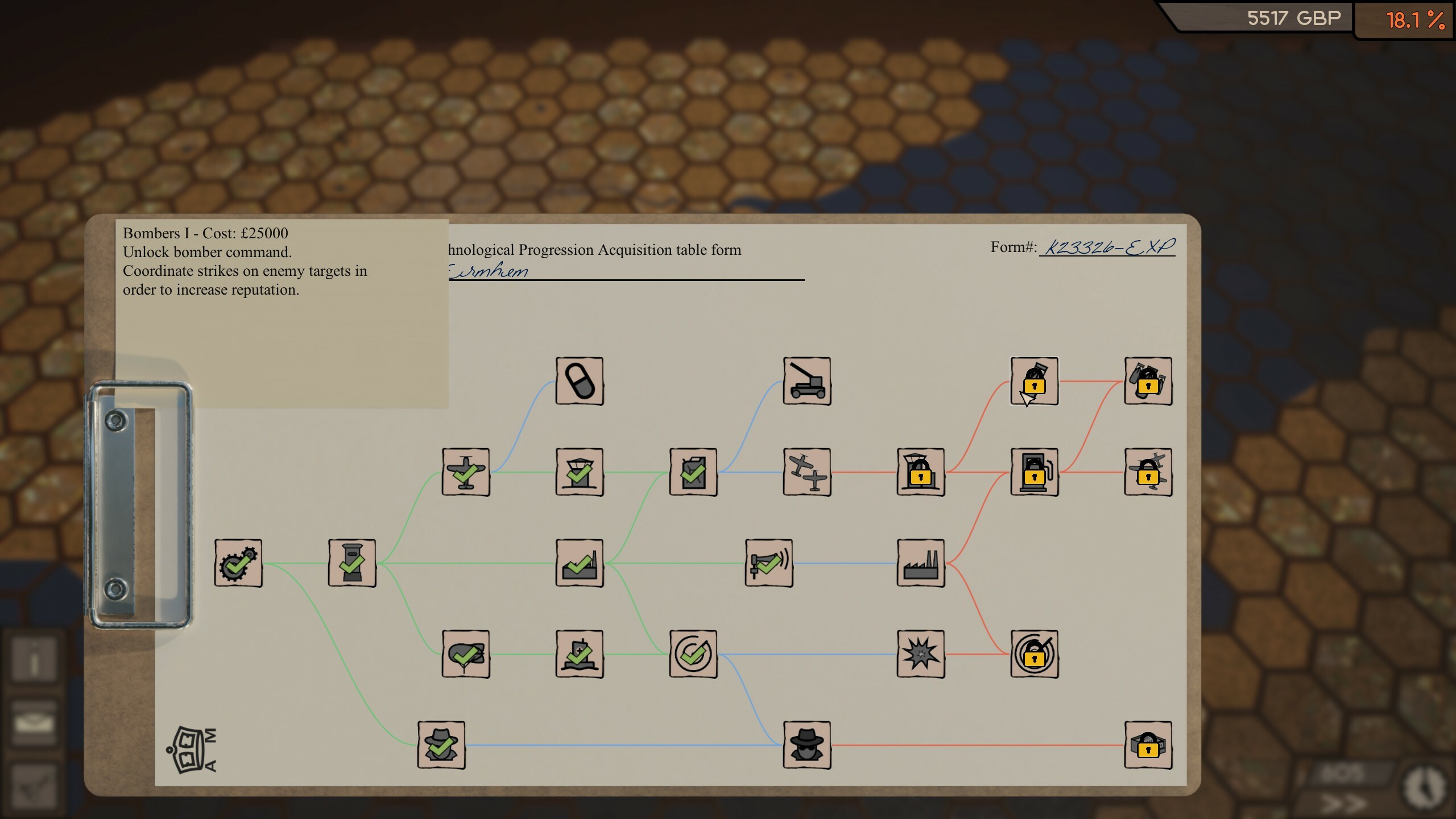This screenshot has width=1456, height=819.
Task: Select the artillery gun research node
Action: 806,382
